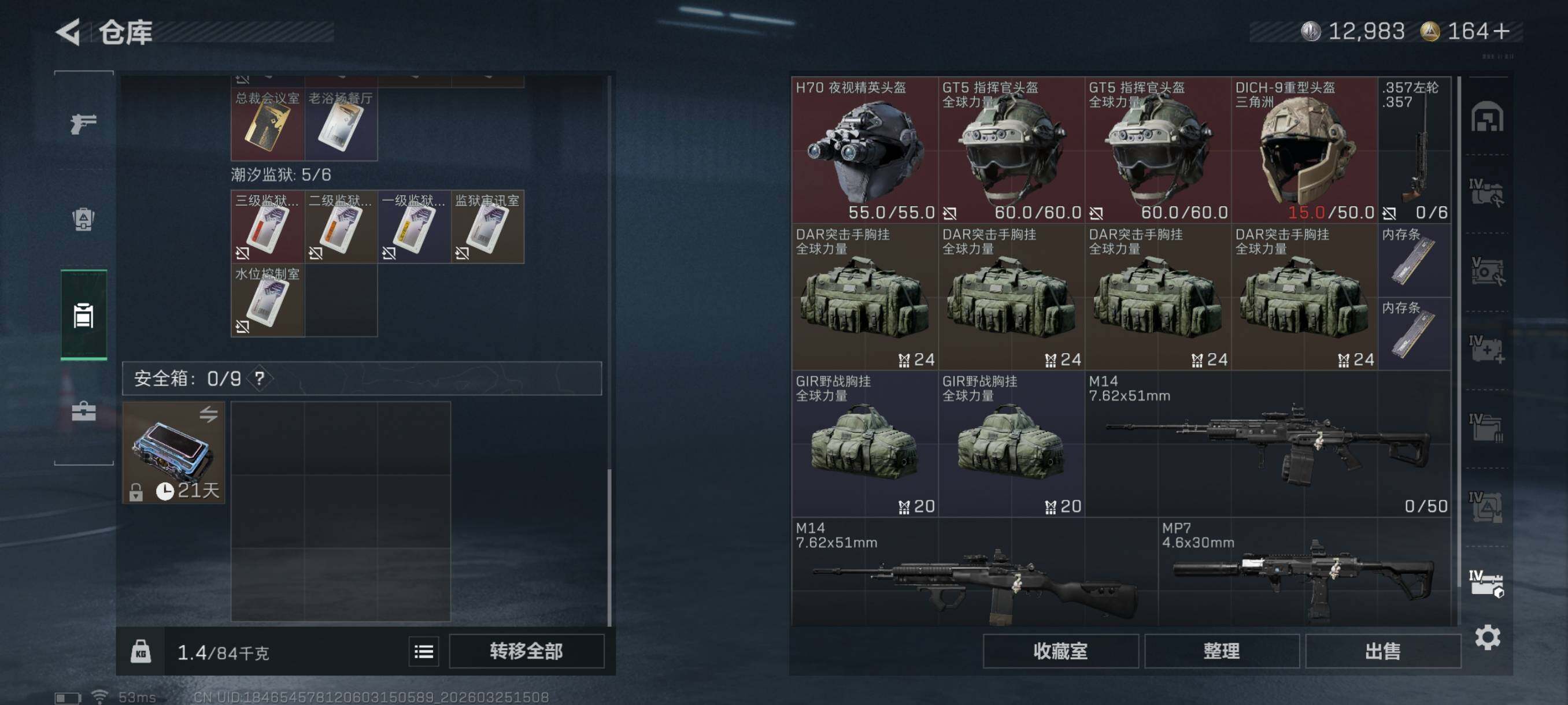Screen dimensions: 1568x705
Task: Click the swap arrows on the safe box
Action: [208, 414]
